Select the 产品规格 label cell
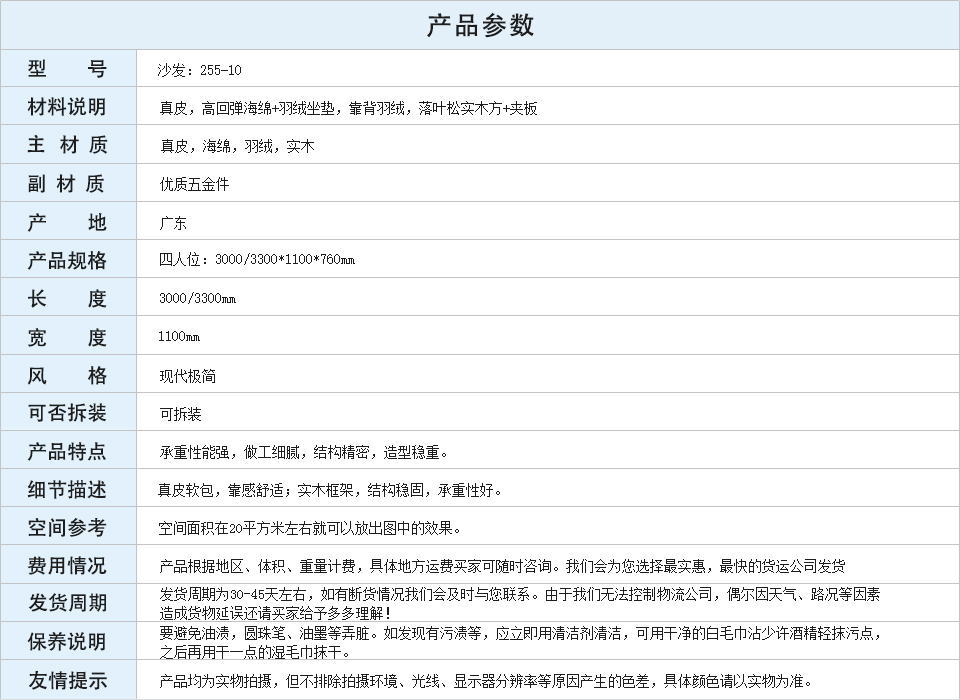Viewport: 960px width, 700px height. (x=68, y=259)
